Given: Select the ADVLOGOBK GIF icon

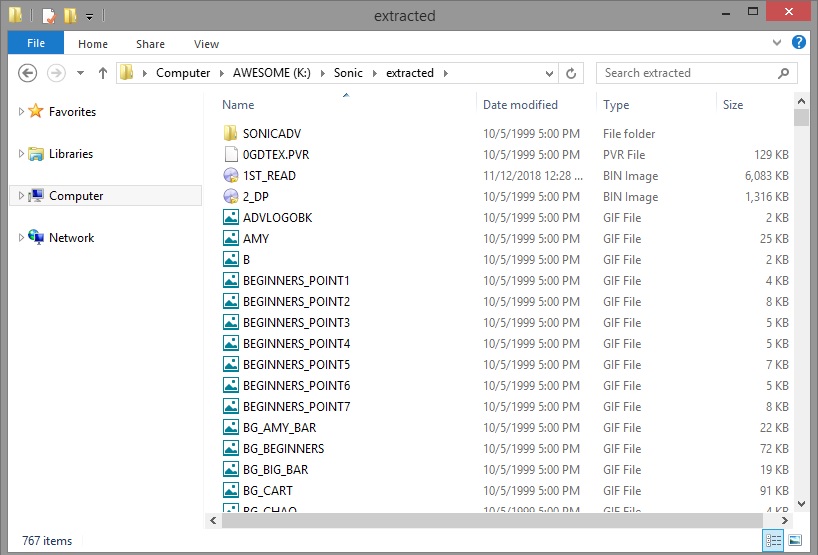Looking at the screenshot, I should 231,217.
